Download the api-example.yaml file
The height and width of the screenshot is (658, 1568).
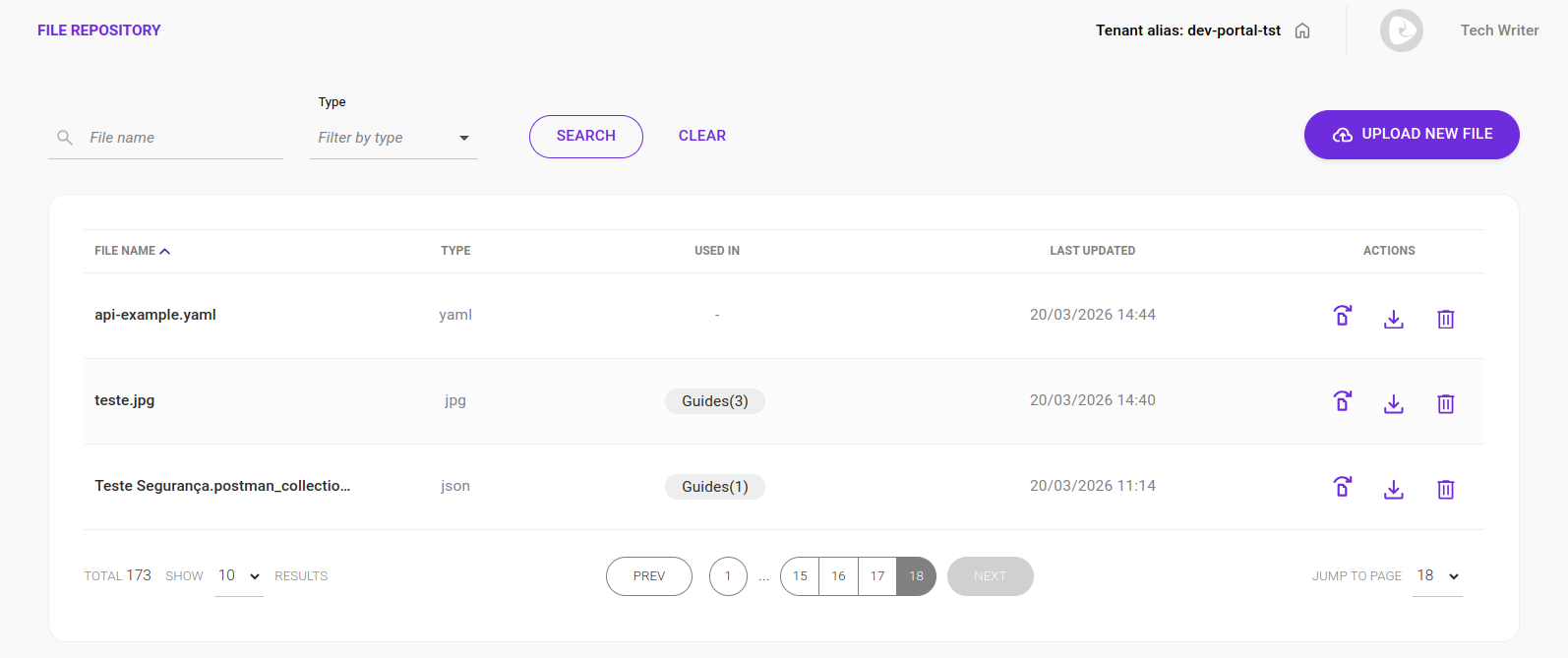click(1393, 319)
